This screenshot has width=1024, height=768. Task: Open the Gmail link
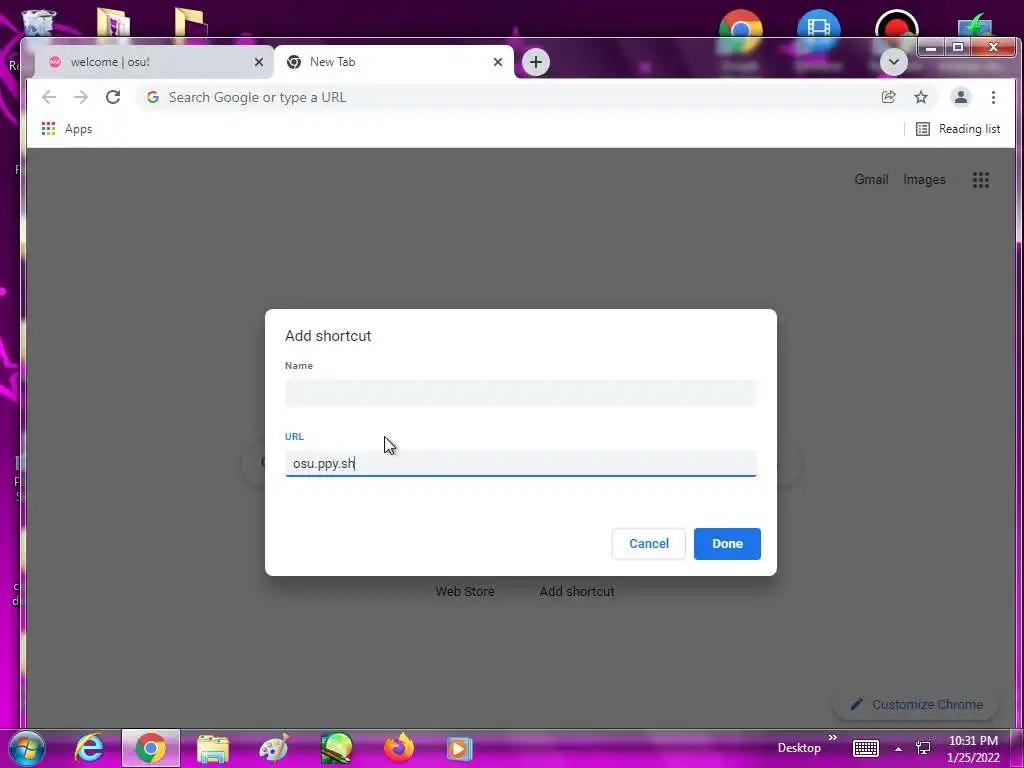click(x=871, y=180)
